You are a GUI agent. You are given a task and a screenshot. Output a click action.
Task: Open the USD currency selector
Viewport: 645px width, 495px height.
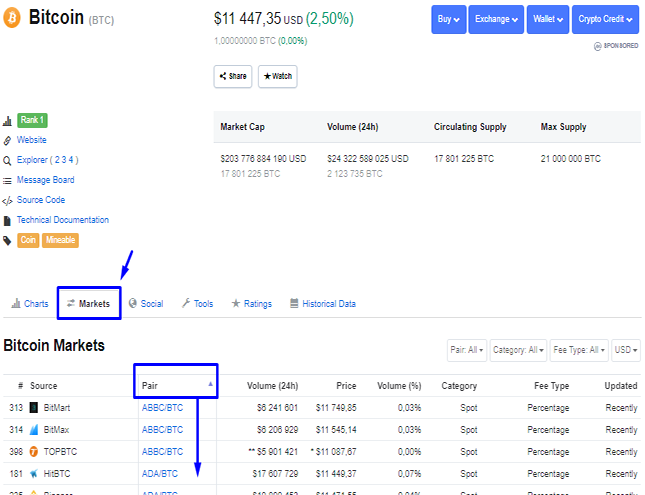point(626,350)
